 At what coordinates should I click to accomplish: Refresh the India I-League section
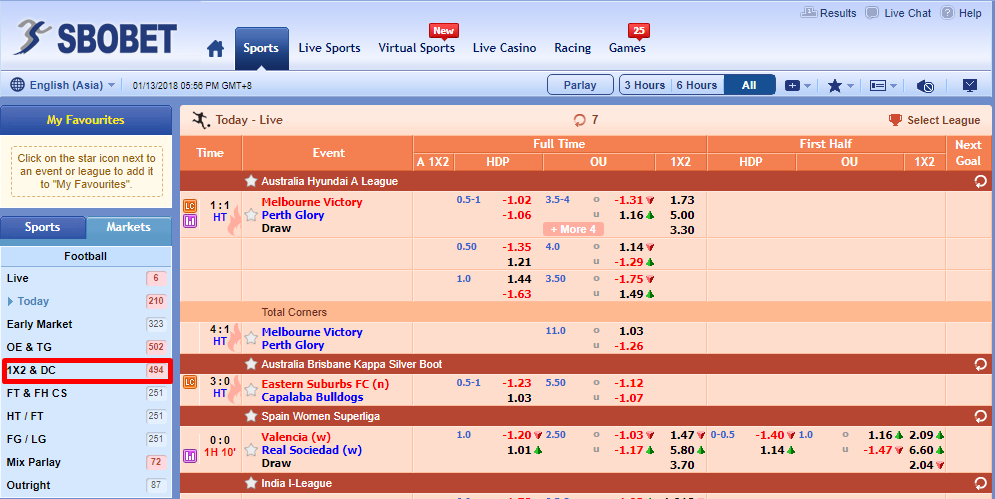pyautogui.click(x=980, y=484)
